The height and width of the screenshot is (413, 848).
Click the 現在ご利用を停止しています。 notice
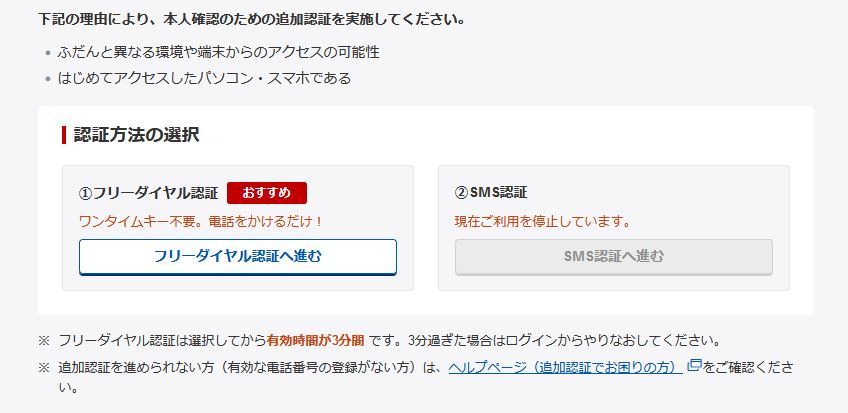(x=543, y=221)
